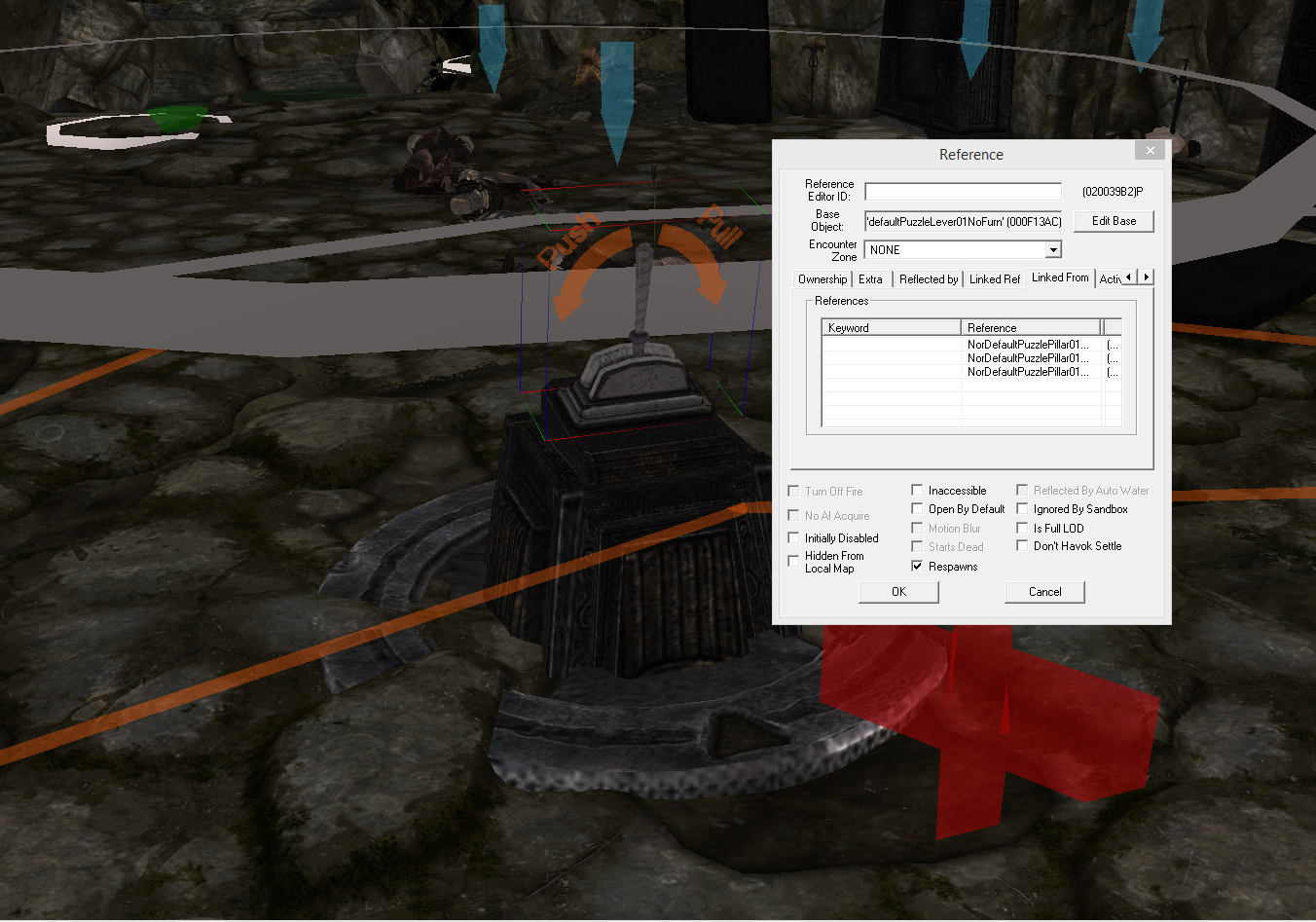Switch to the Ownership tab
The width and height of the screenshot is (1316, 922).
(822, 279)
